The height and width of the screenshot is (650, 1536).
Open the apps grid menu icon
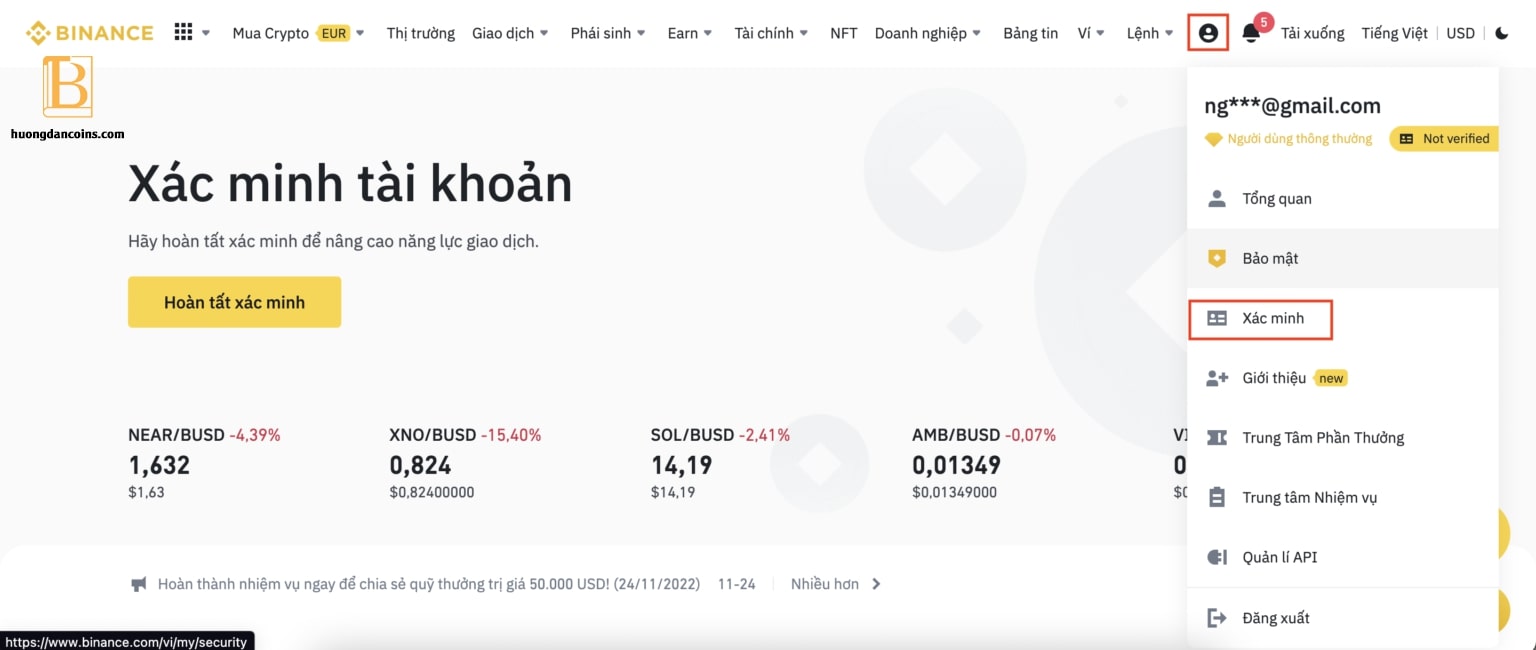tap(183, 32)
